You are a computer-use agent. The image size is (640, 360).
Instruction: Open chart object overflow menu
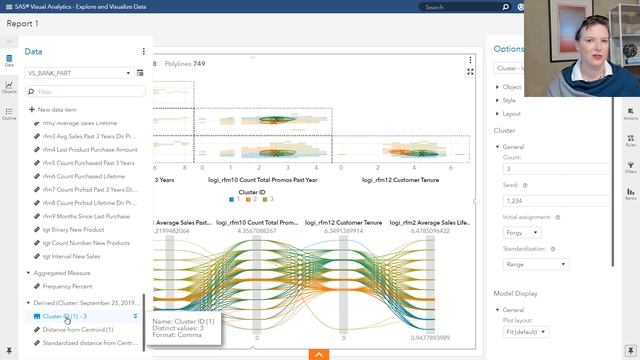tap(470, 60)
